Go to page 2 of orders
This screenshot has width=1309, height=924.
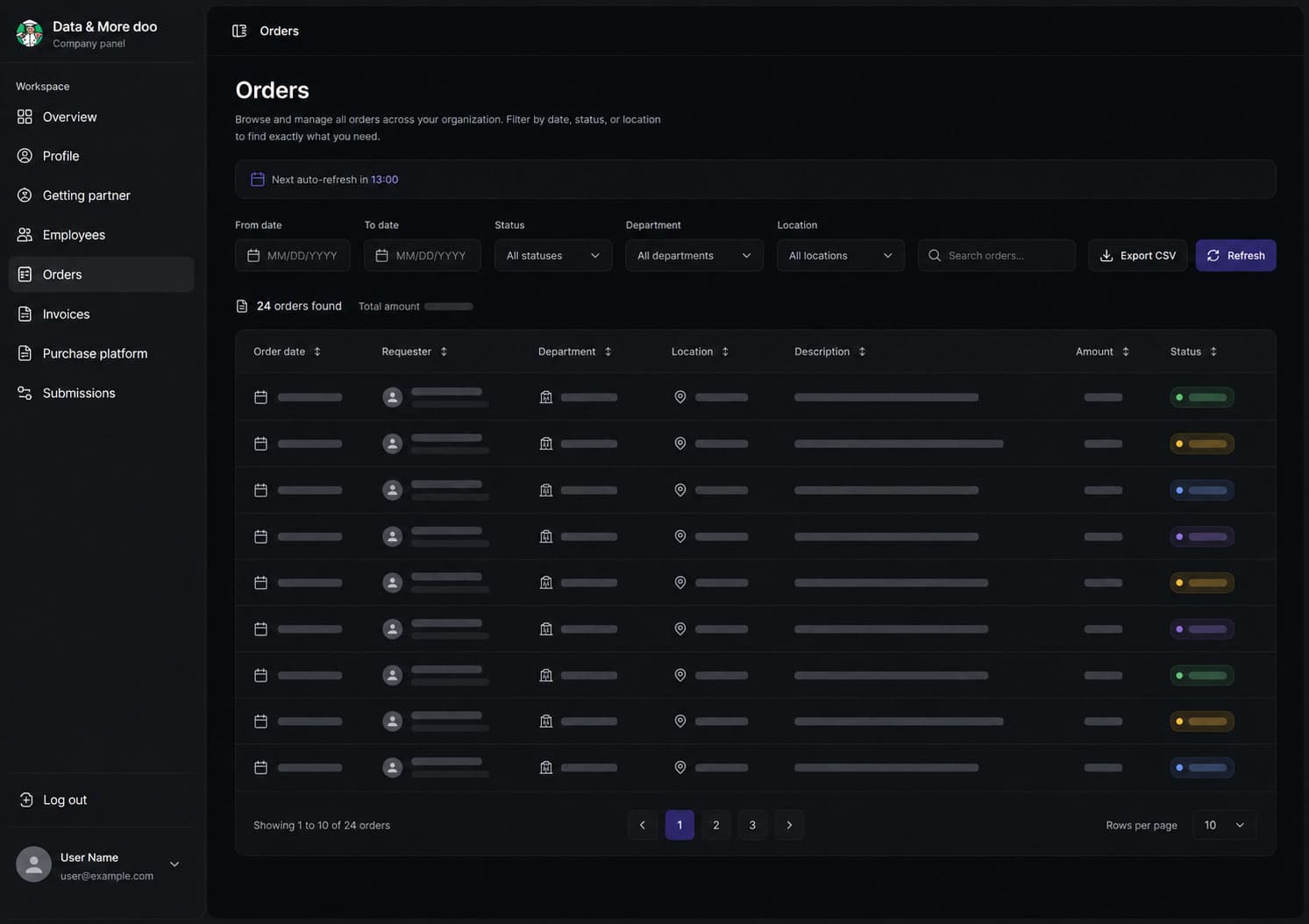(716, 825)
